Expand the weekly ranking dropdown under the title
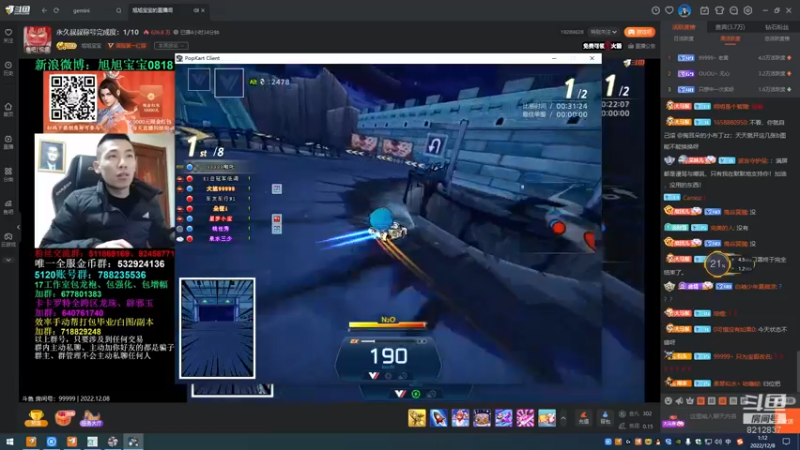800x450 pixels. [x=171, y=46]
